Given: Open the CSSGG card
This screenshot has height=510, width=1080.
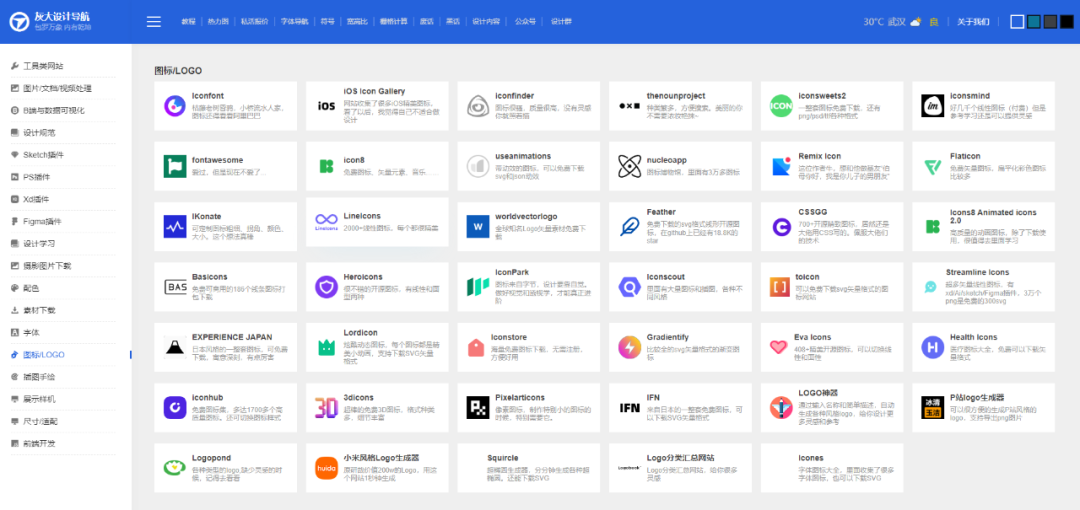Looking at the screenshot, I should coord(832,227).
